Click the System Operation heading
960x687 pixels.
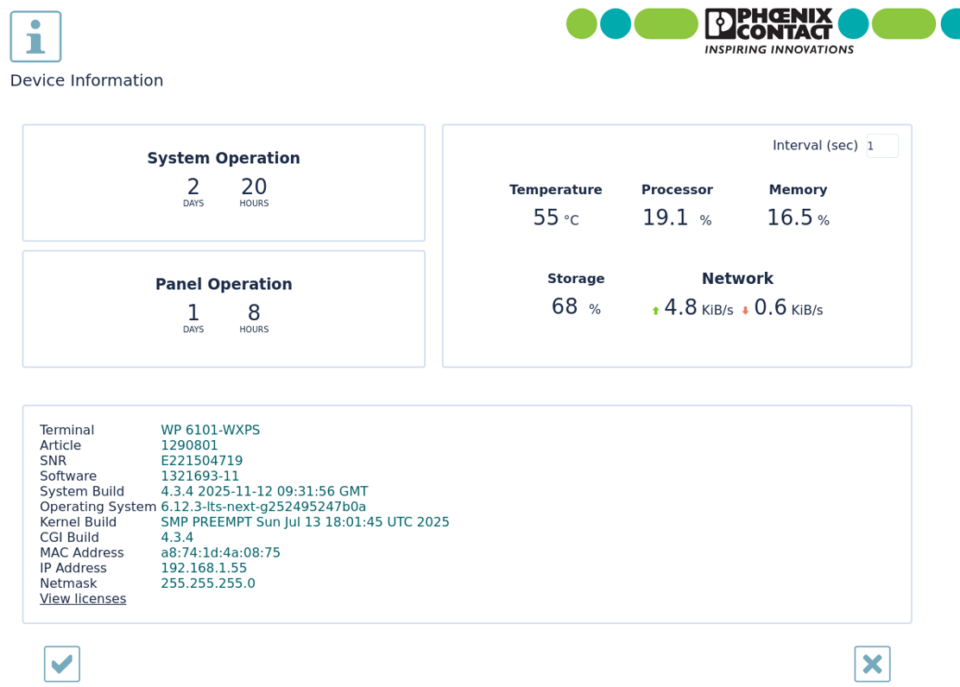223,158
